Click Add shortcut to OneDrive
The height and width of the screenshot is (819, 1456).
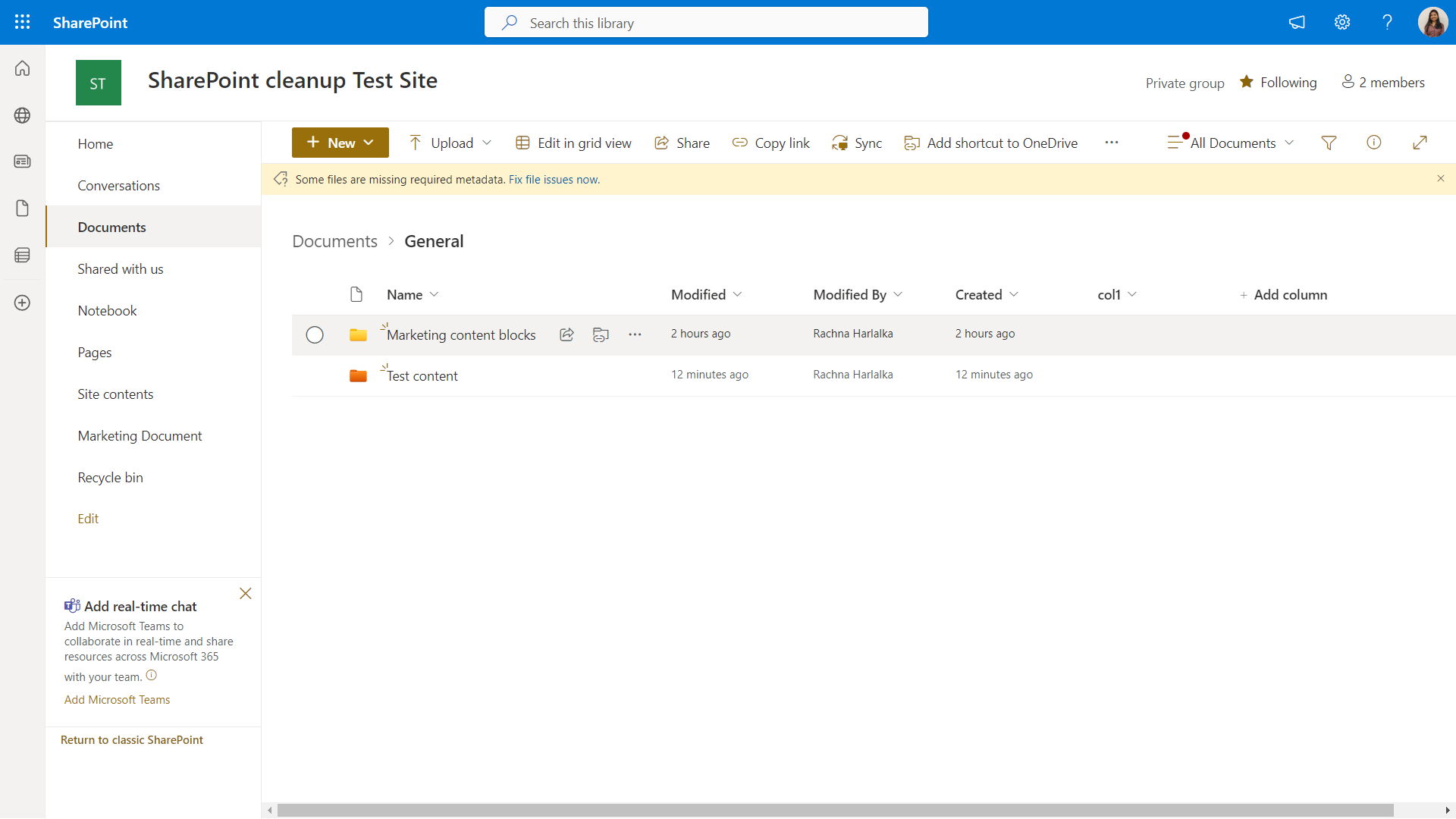click(x=990, y=143)
